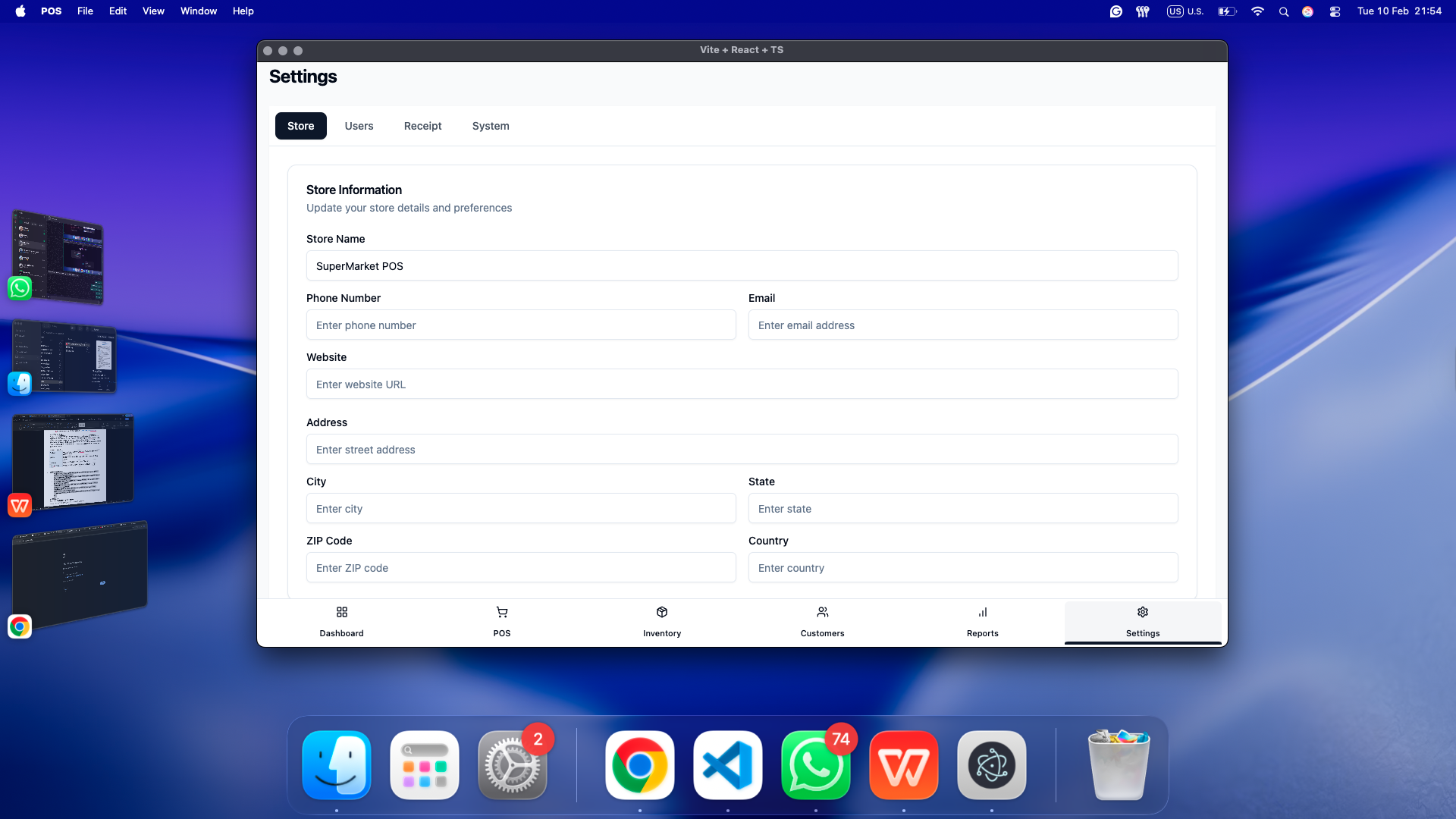Open the Receipt settings tab
Image resolution: width=1456 pixels, height=819 pixels.
(x=422, y=126)
